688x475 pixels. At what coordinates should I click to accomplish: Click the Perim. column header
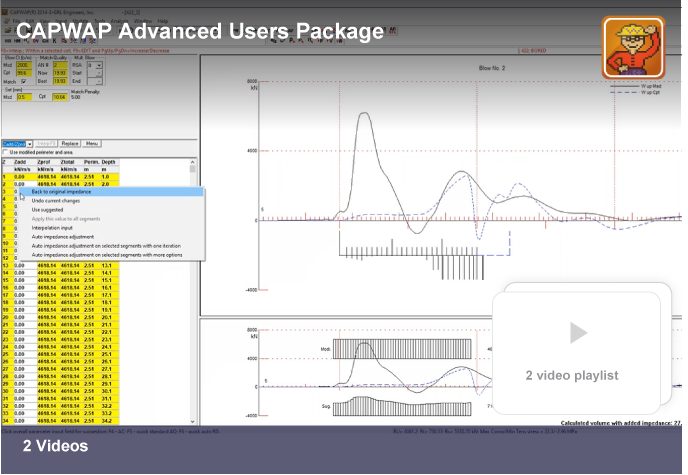[91, 162]
